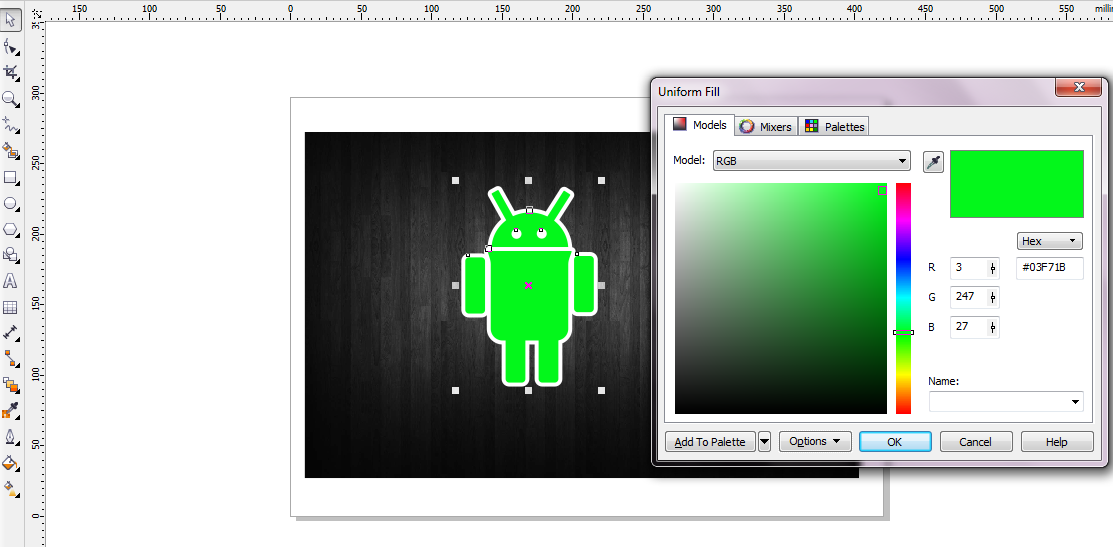This screenshot has height=547, width=1113.
Task: Open the Outline Pen tool
Action: click(11, 436)
